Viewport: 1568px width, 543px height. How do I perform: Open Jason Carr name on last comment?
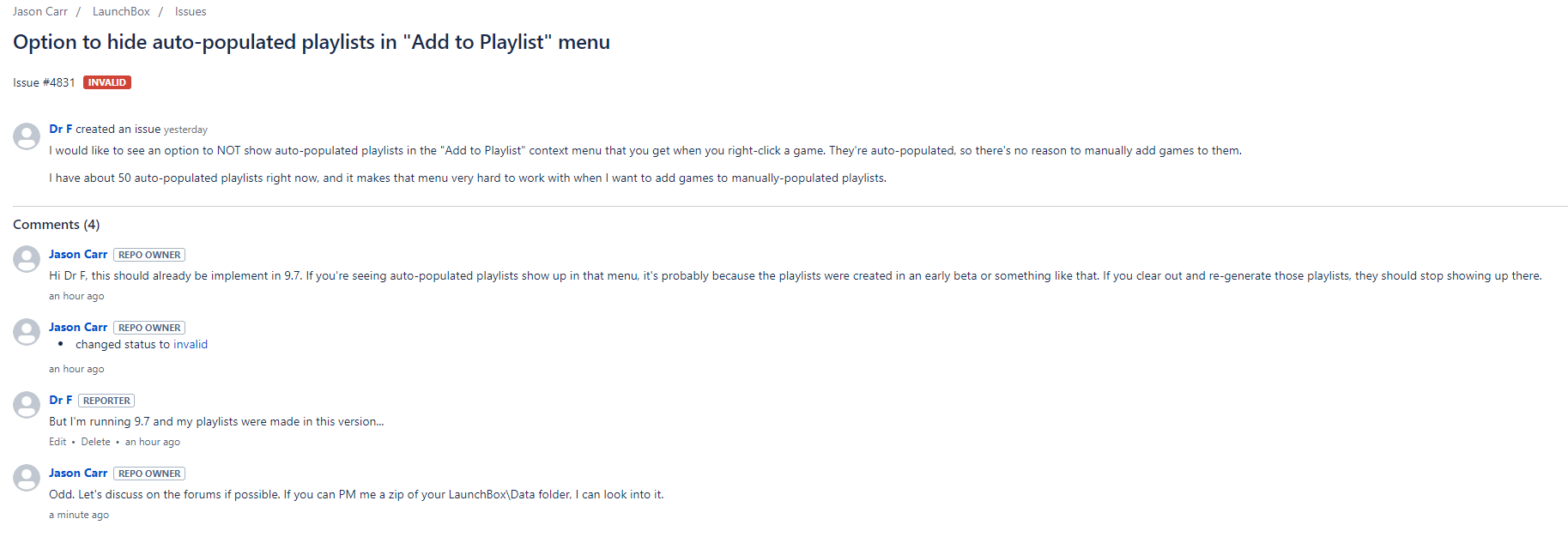(x=78, y=473)
